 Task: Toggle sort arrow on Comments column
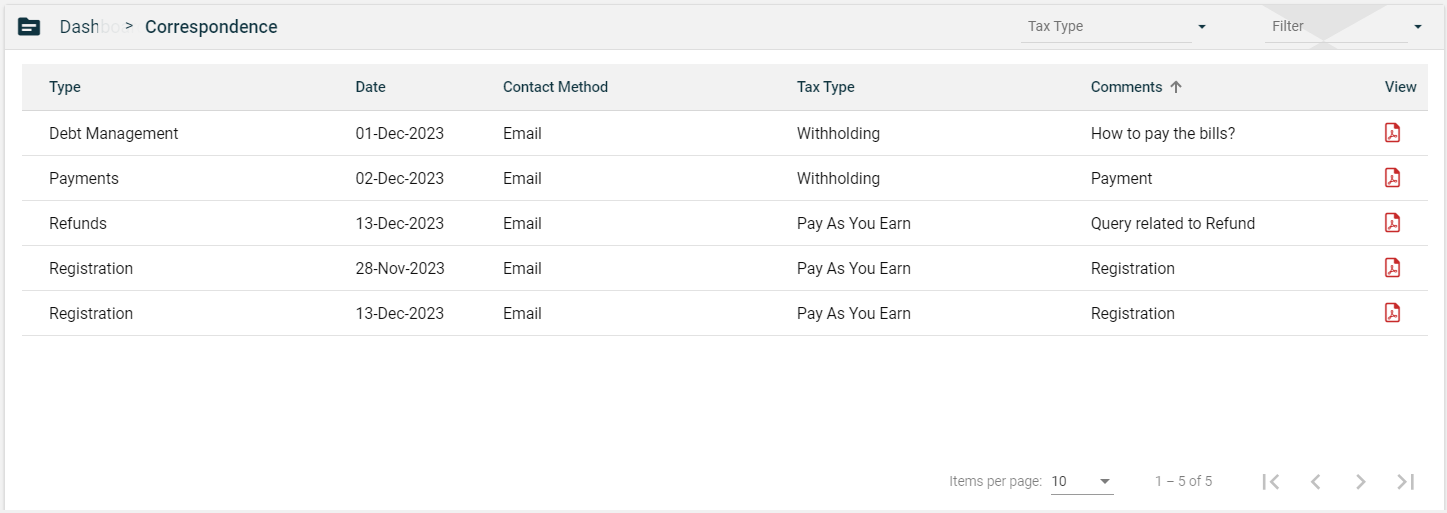pyautogui.click(x=1176, y=87)
